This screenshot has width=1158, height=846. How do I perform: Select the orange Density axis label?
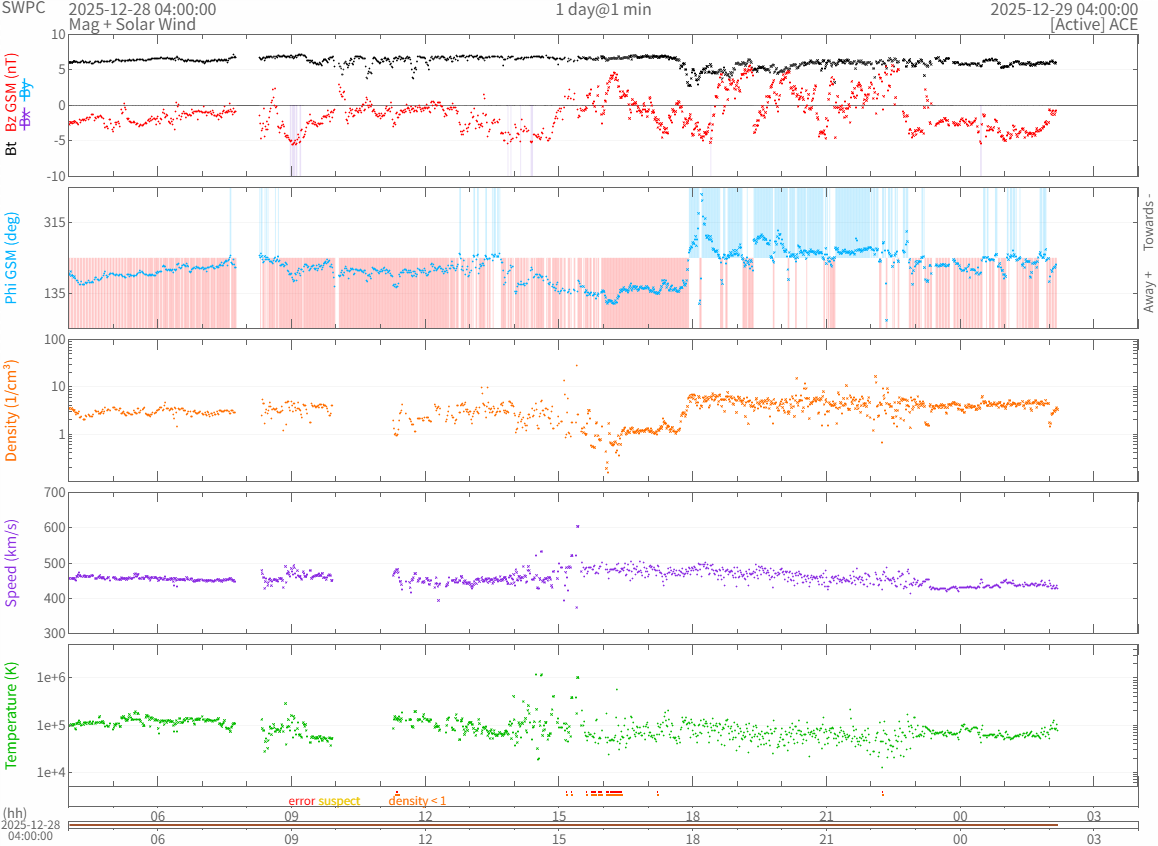11,410
